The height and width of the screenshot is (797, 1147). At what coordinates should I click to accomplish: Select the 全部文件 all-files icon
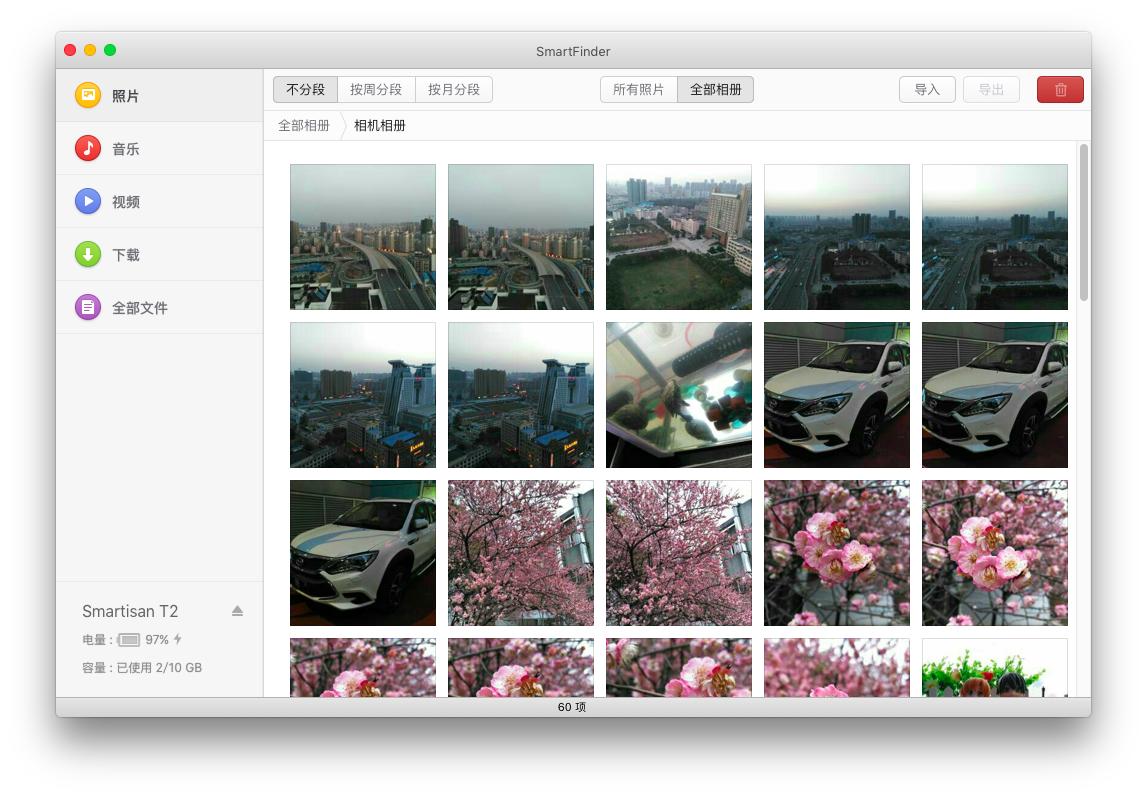[89, 307]
